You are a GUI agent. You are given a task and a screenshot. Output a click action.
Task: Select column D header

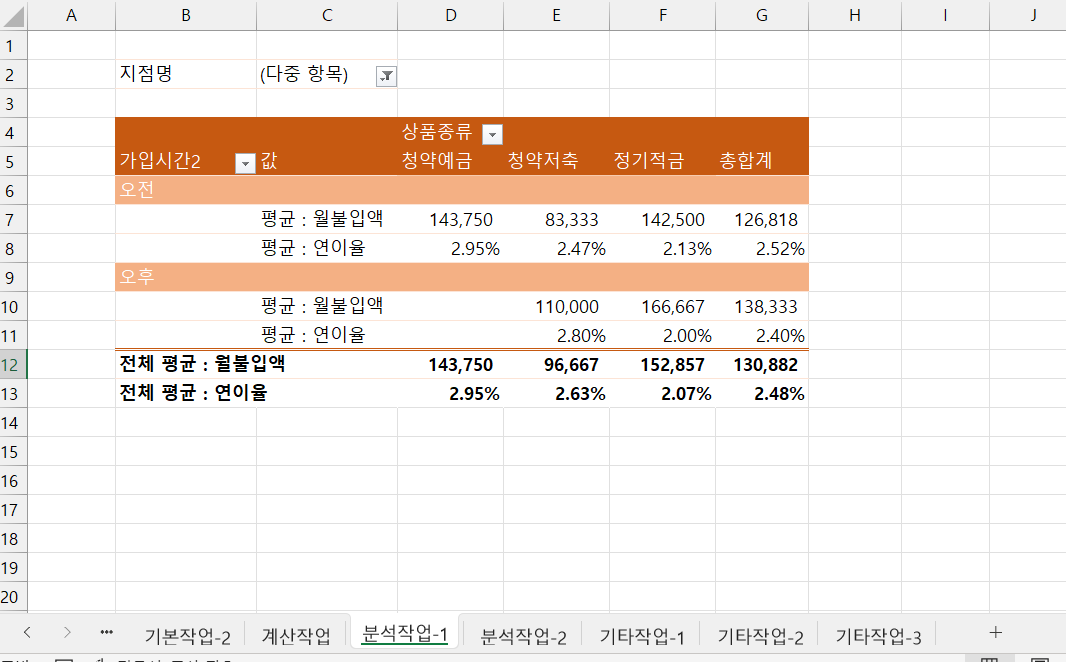click(450, 15)
